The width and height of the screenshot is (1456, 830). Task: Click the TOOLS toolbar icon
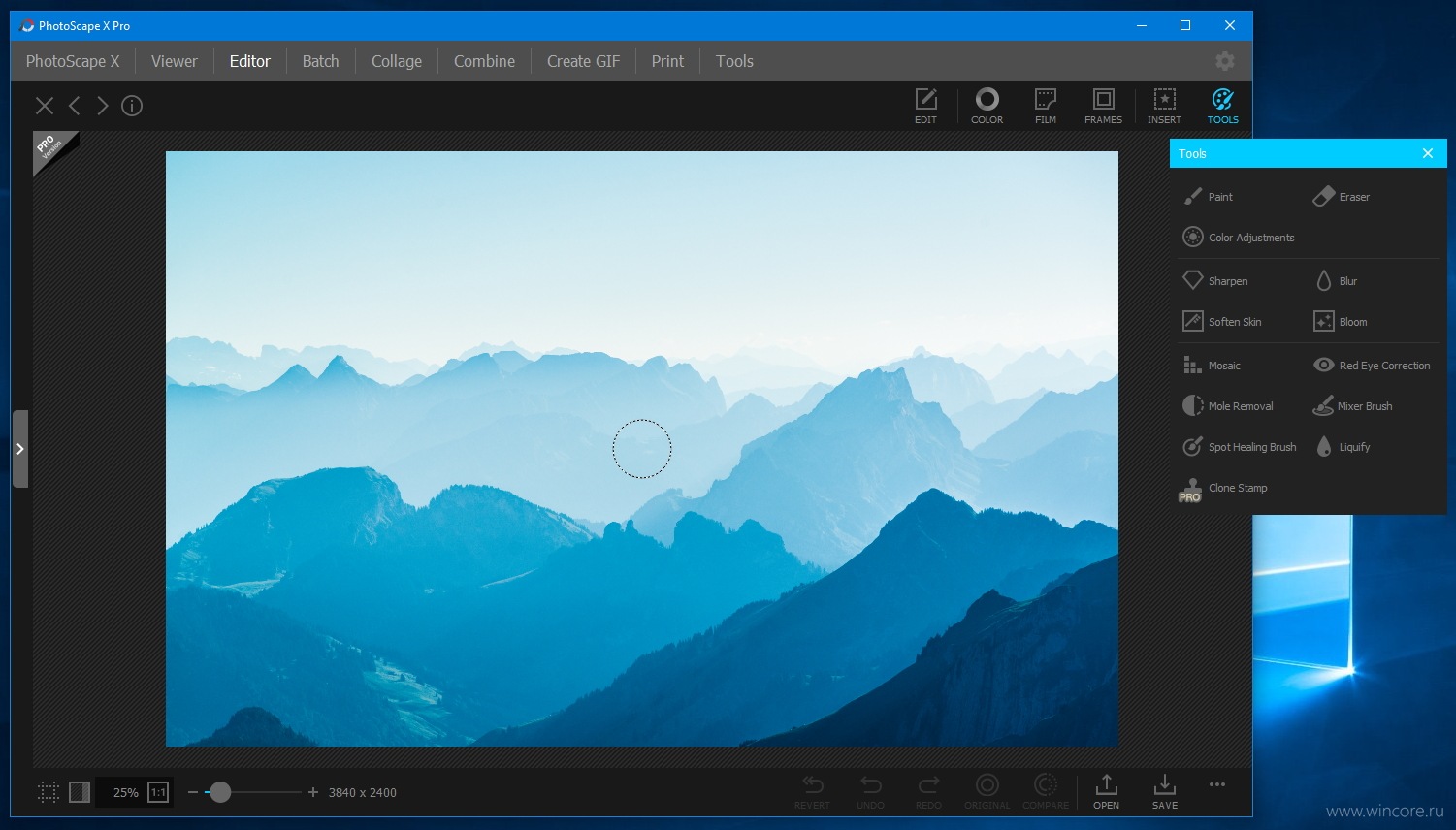(x=1222, y=106)
